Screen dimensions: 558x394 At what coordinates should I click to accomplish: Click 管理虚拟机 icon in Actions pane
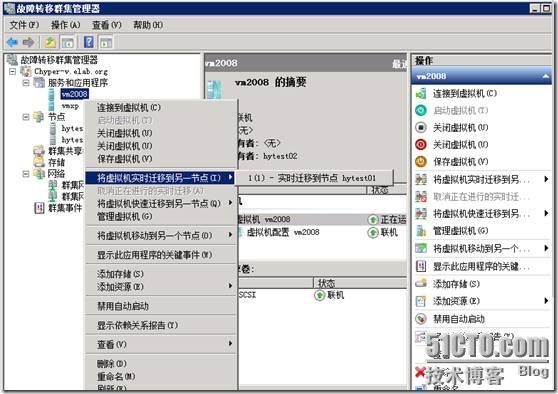(421, 231)
